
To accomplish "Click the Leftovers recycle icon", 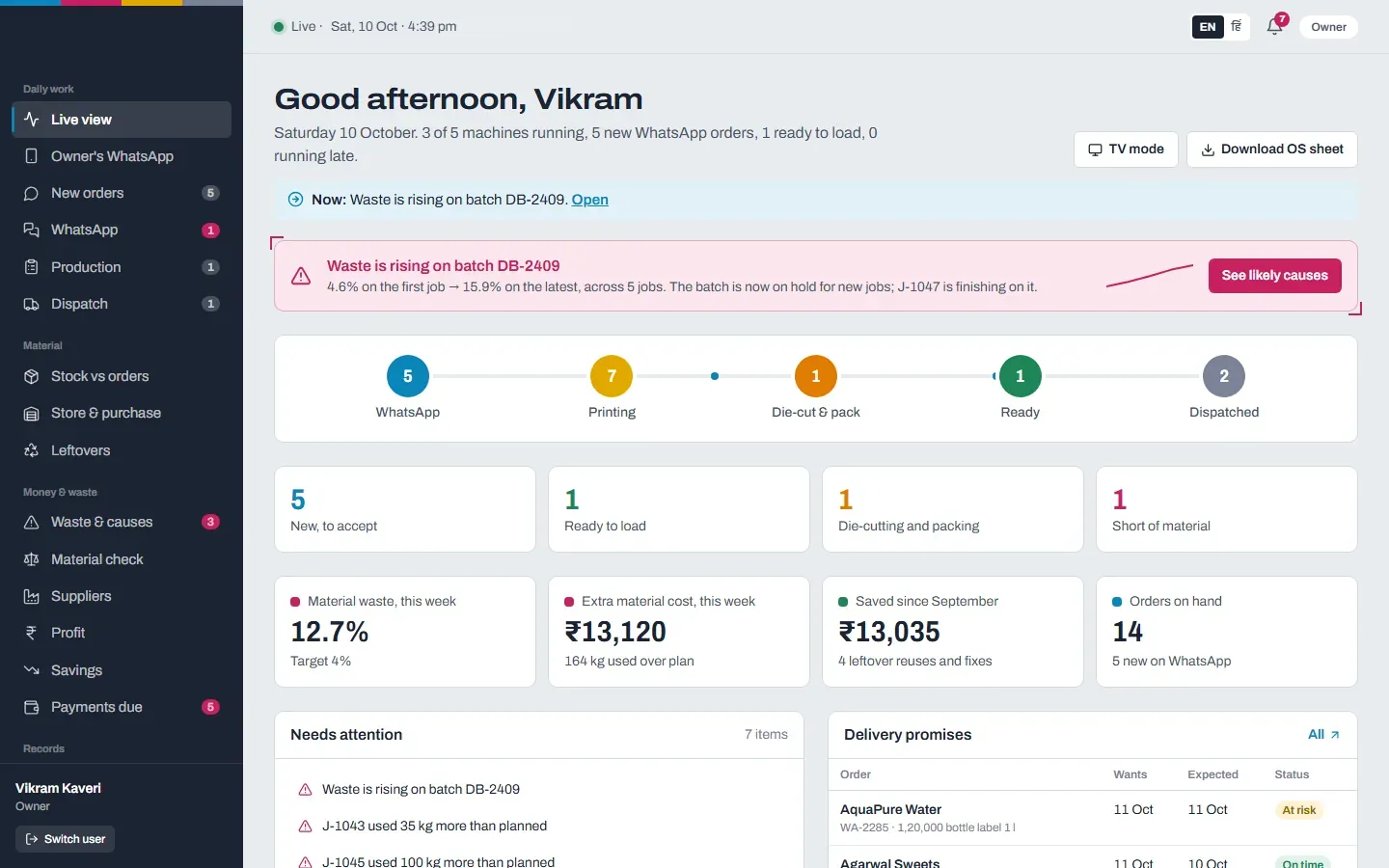I will tap(31, 450).
